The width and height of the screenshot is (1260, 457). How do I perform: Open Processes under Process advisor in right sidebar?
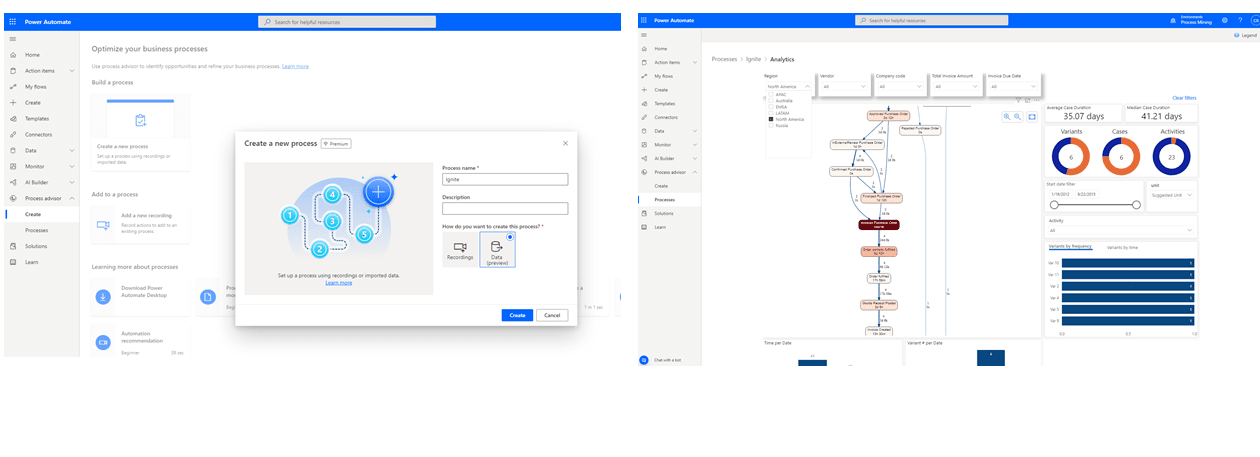(x=664, y=199)
